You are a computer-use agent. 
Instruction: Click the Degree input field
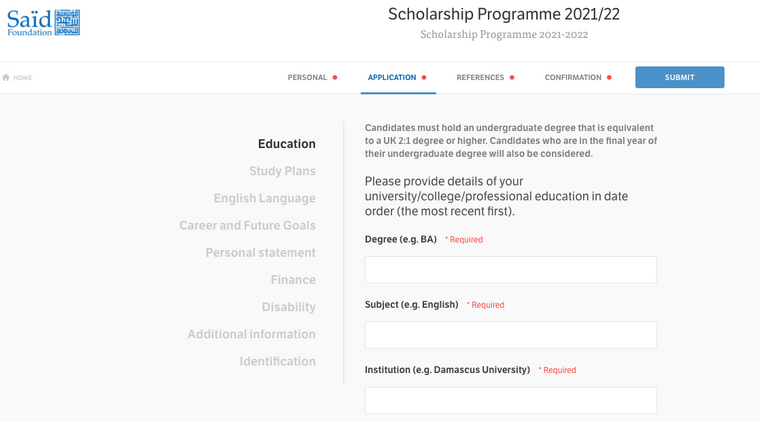click(510, 270)
